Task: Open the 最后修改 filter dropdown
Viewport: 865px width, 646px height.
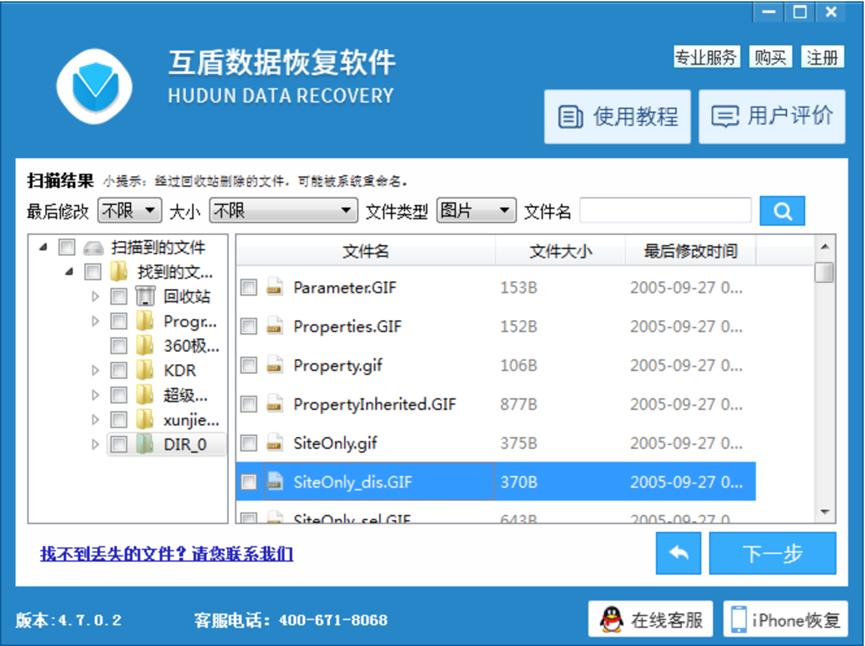Action: (x=128, y=211)
